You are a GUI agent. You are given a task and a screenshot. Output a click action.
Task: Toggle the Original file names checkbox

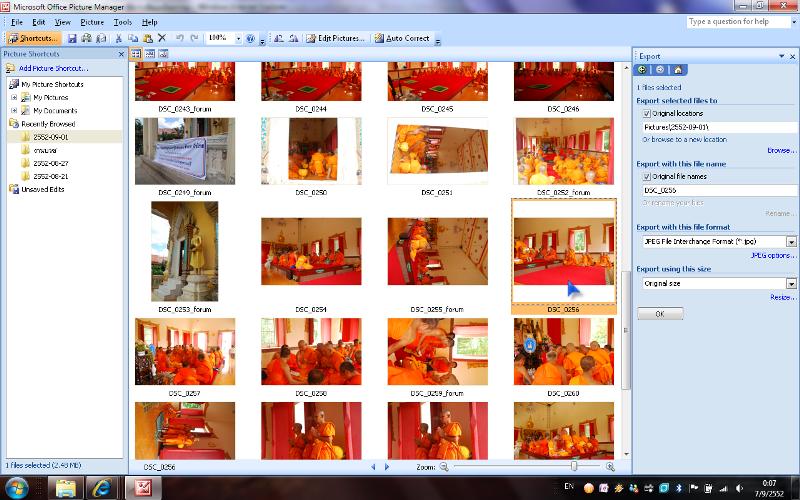pyautogui.click(x=646, y=177)
